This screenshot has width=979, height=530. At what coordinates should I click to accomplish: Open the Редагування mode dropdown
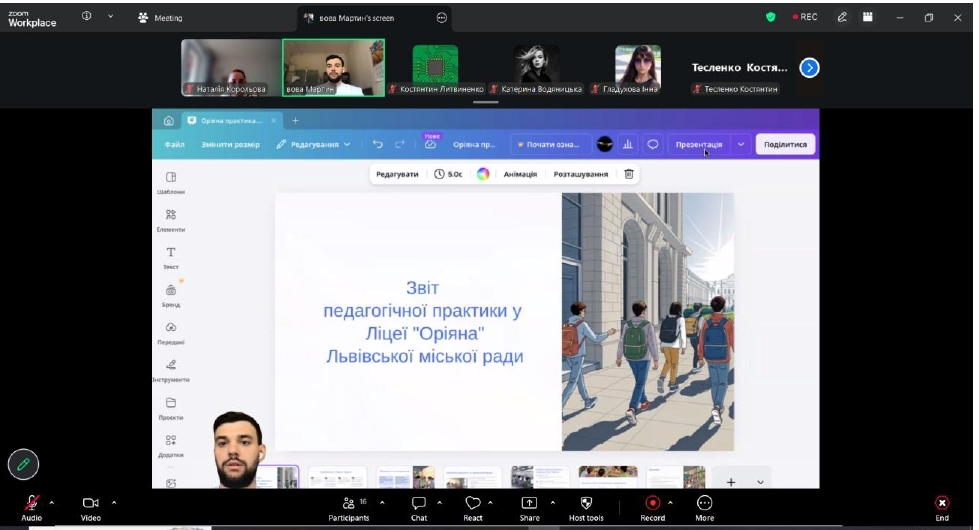313,144
